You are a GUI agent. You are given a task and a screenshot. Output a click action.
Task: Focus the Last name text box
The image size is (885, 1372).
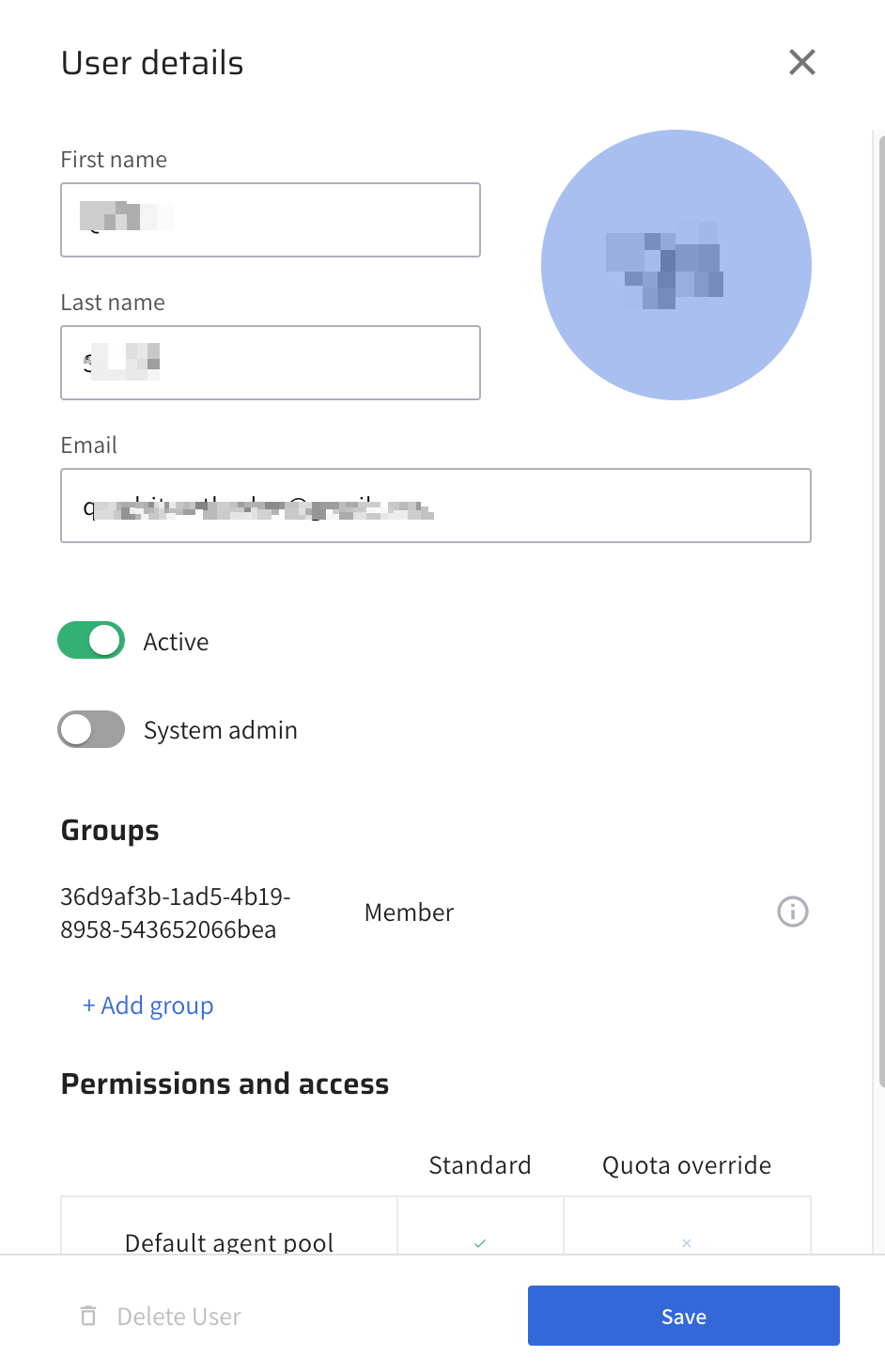(271, 363)
